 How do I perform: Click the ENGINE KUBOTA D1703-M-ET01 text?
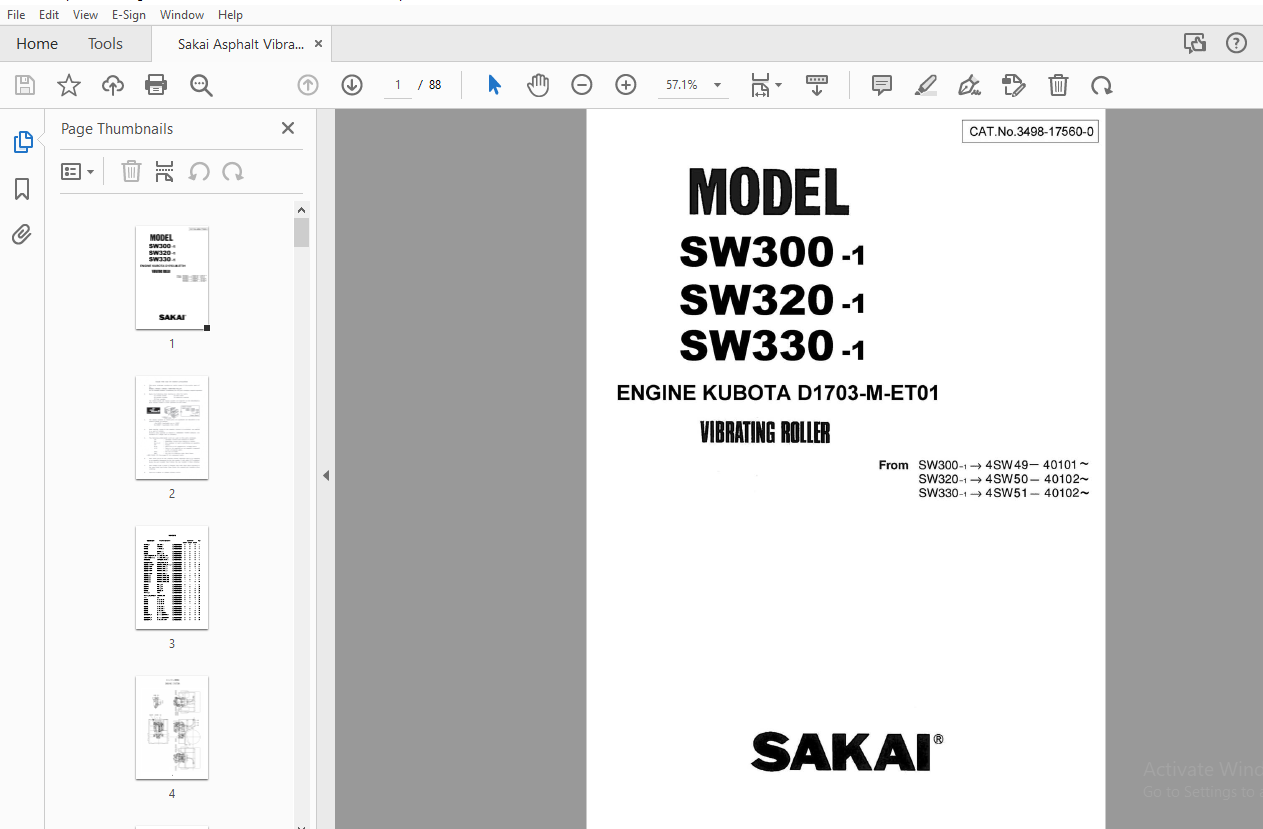click(778, 393)
